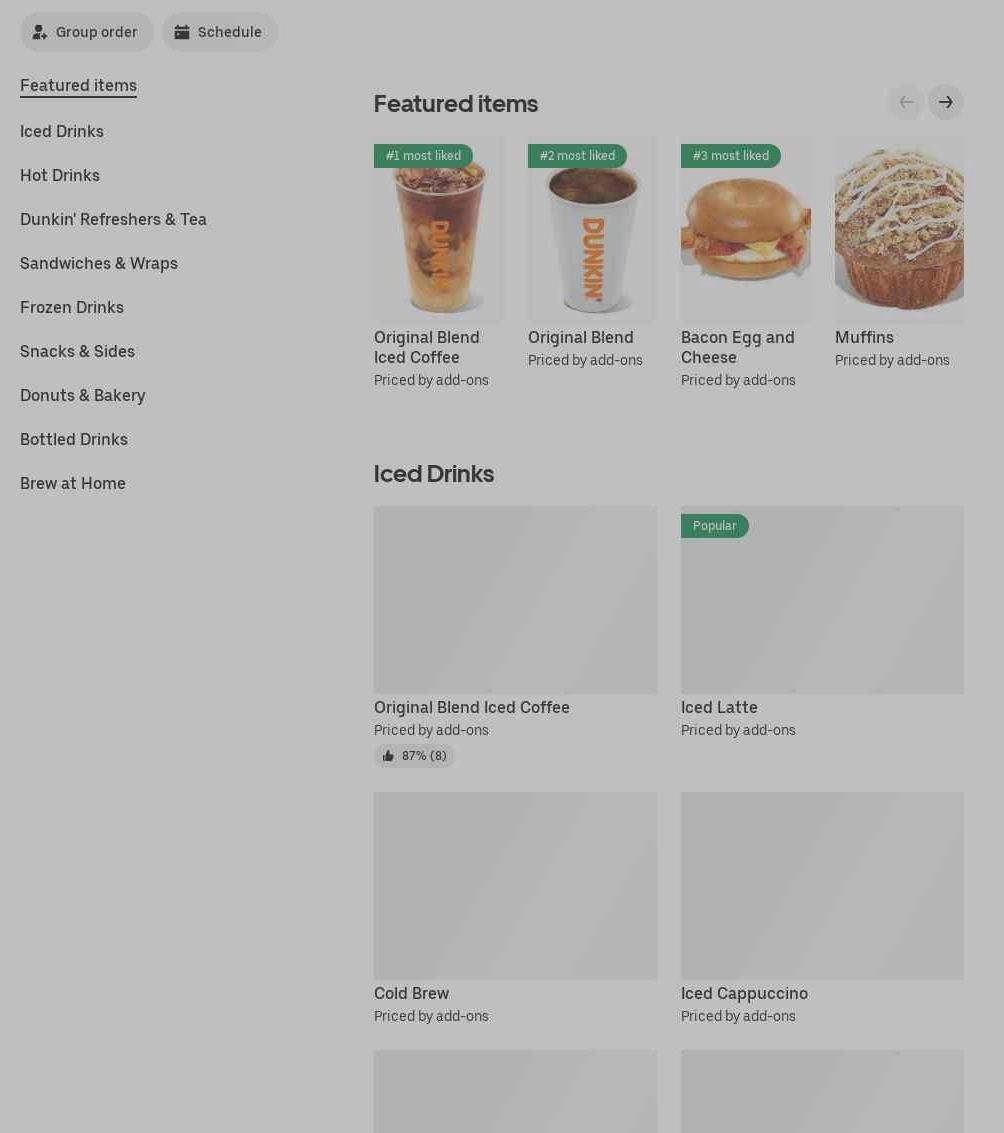The width and height of the screenshot is (1004, 1133).
Task: Select Frozen Drinks category
Action: pos(72,308)
